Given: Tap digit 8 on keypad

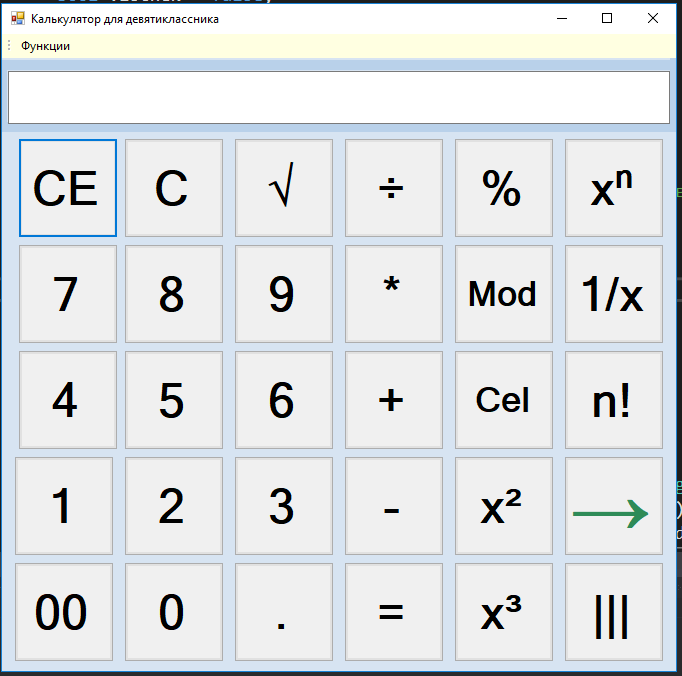Looking at the screenshot, I should pyautogui.click(x=174, y=294).
